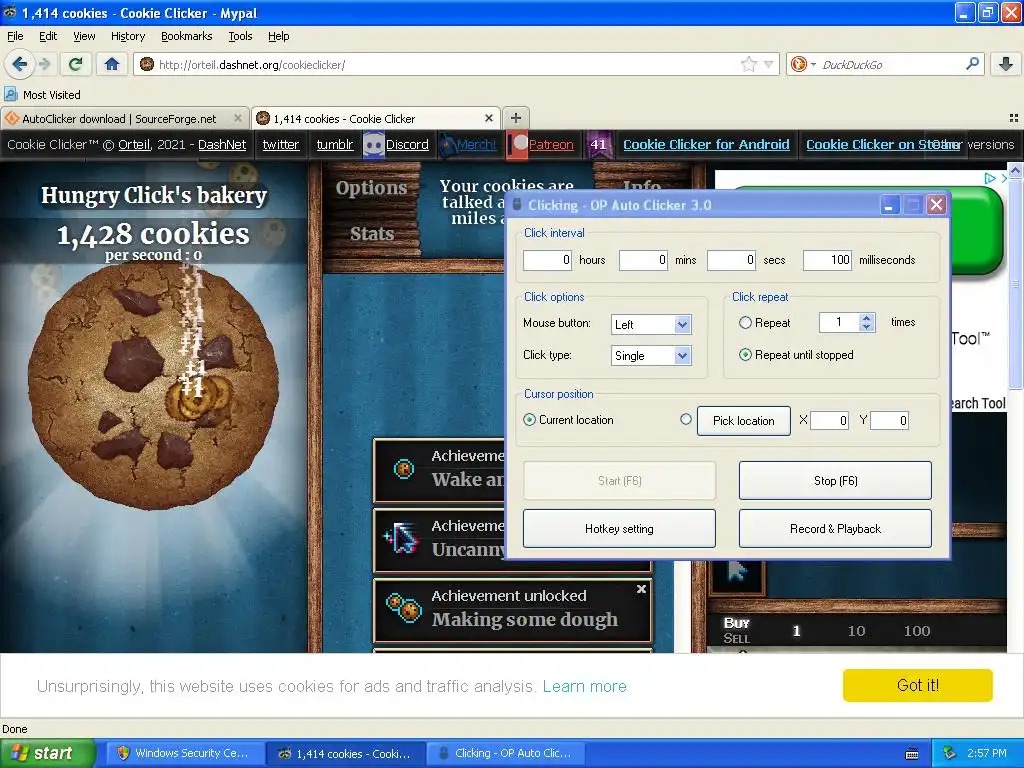Image resolution: width=1024 pixels, height=768 pixels.
Task: Open the File menu
Action: tap(15, 36)
